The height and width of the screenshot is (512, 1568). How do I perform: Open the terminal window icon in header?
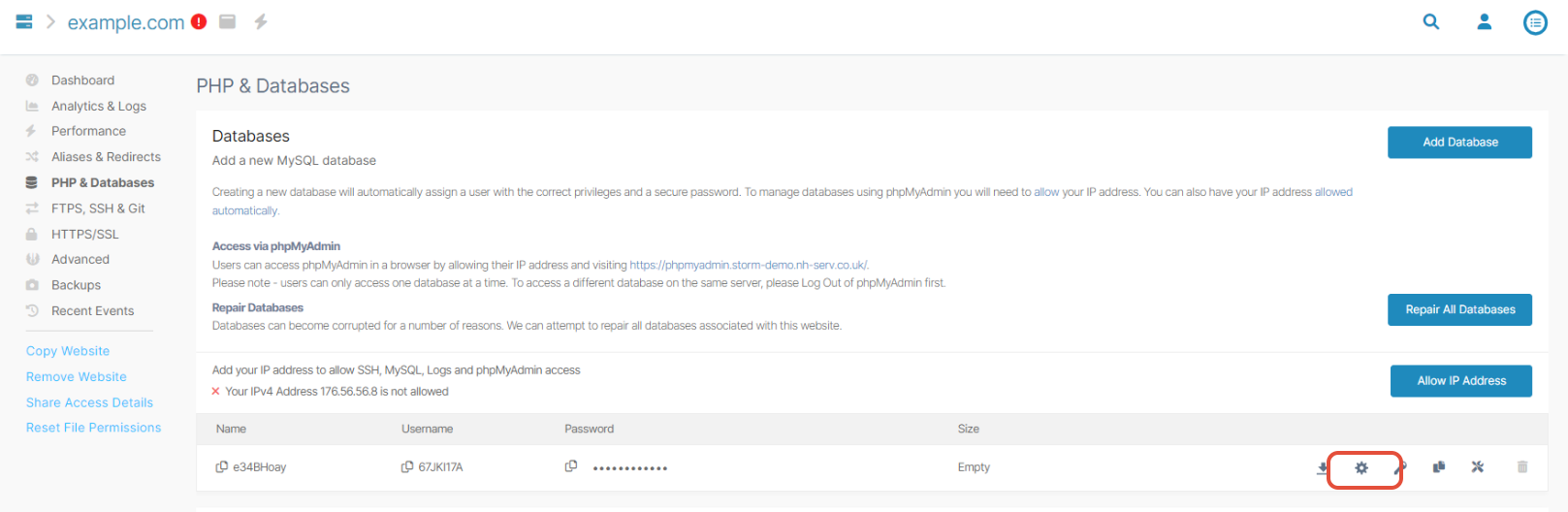coord(228,21)
